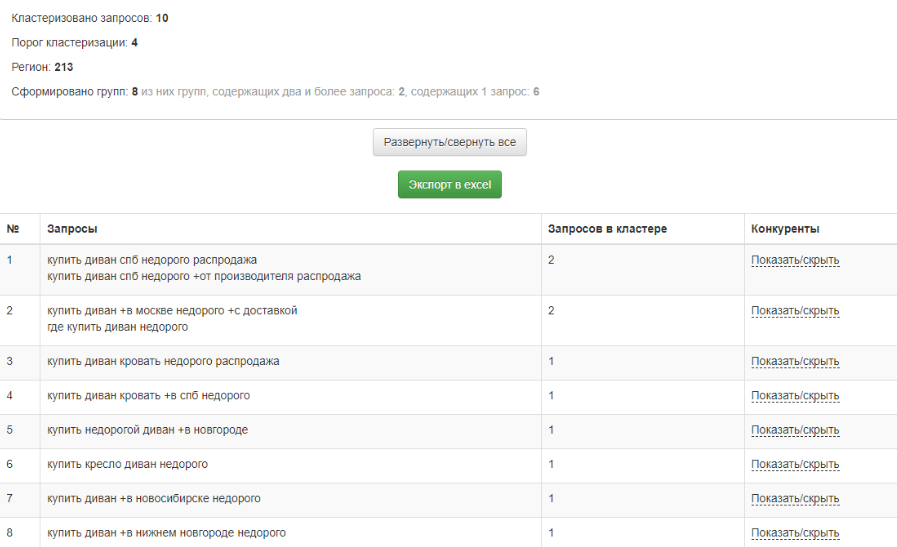The image size is (897, 547).
Task: Click the '№' column header
Action: 13,229
